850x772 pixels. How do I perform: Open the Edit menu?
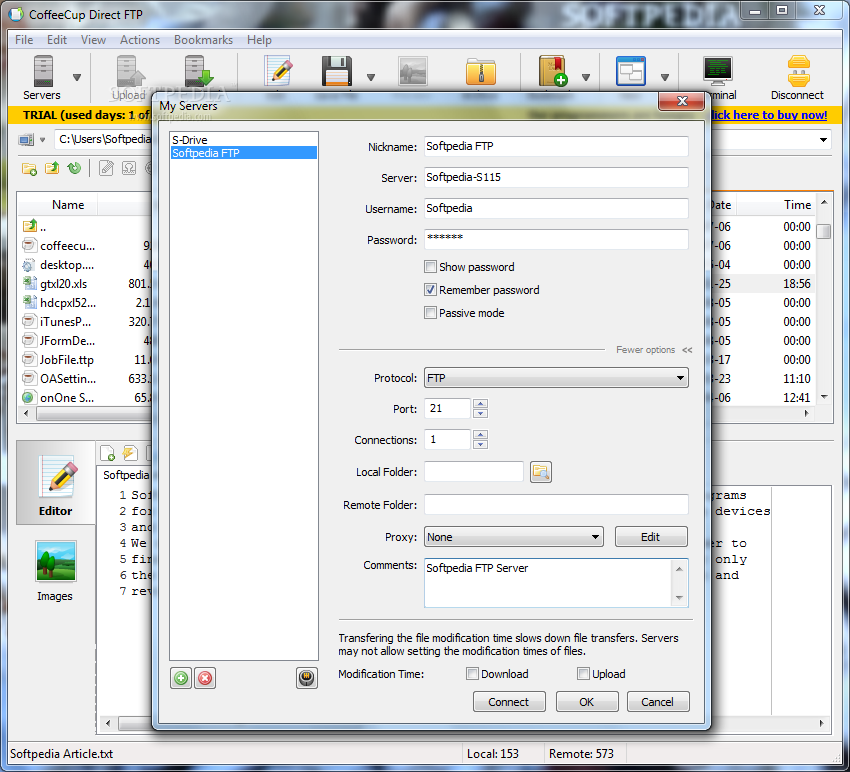pyautogui.click(x=56, y=40)
